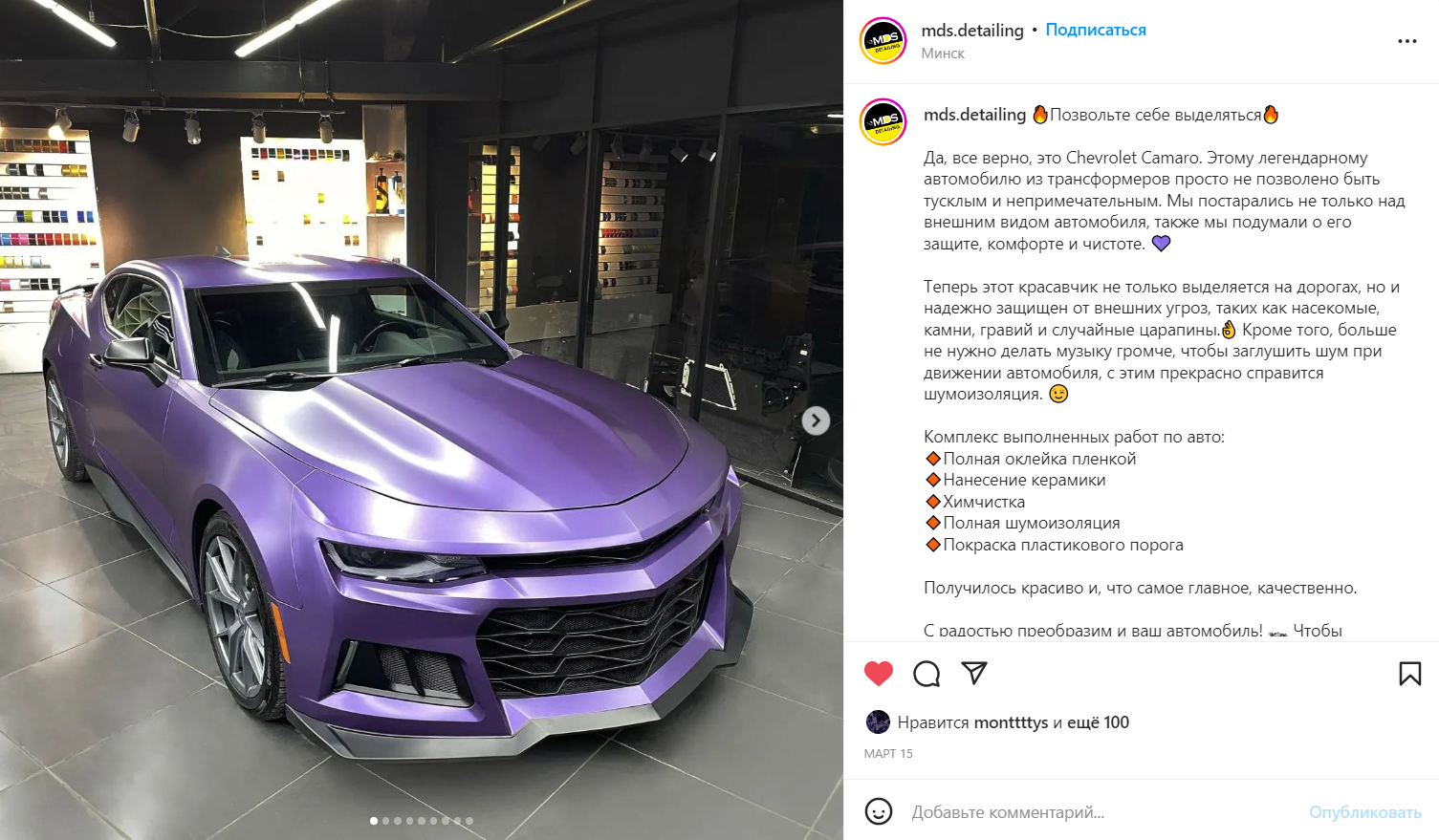Unlike the post with the red heart
The height and width of the screenshot is (840, 1439).
point(878,674)
